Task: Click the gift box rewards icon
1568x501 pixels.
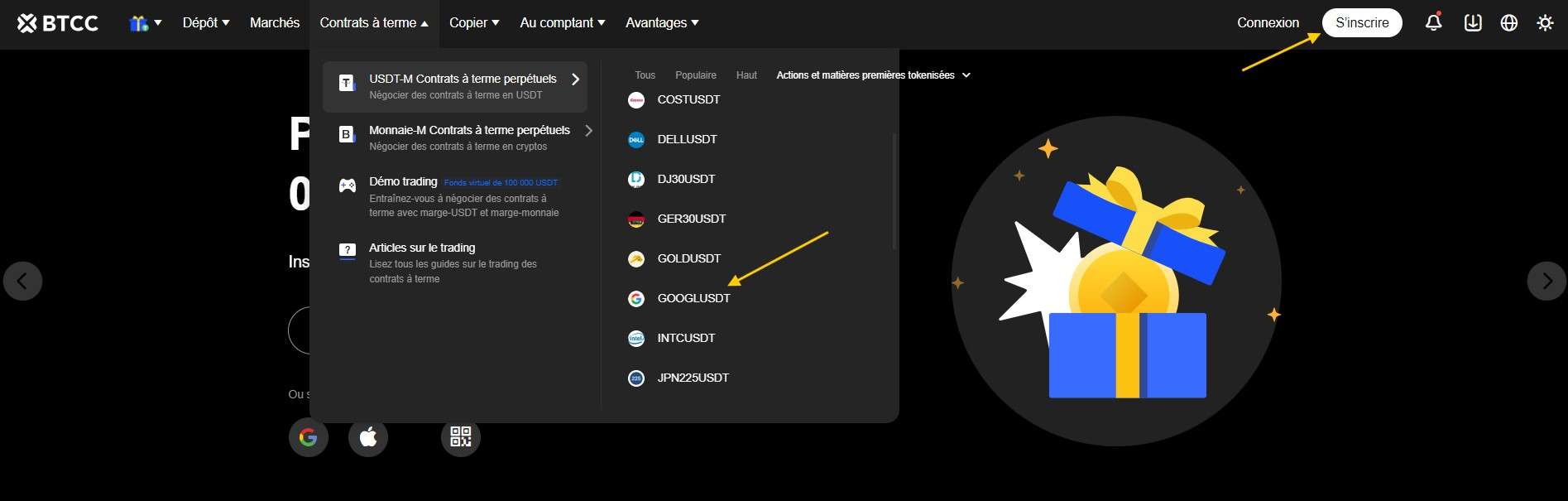Action: [x=145, y=23]
